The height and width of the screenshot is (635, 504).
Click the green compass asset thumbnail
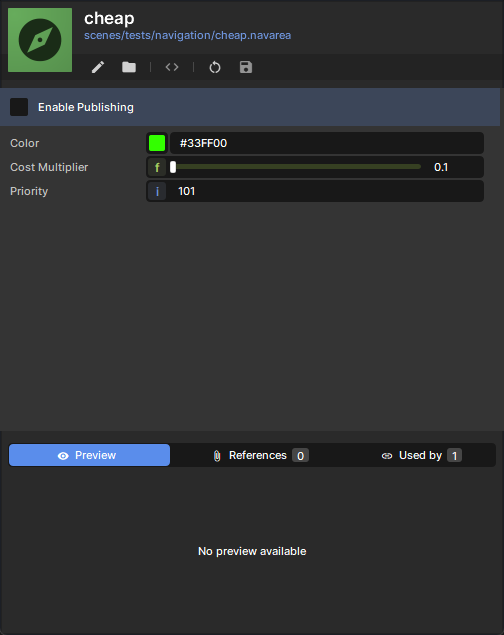pyautogui.click(x=40, y=40)
